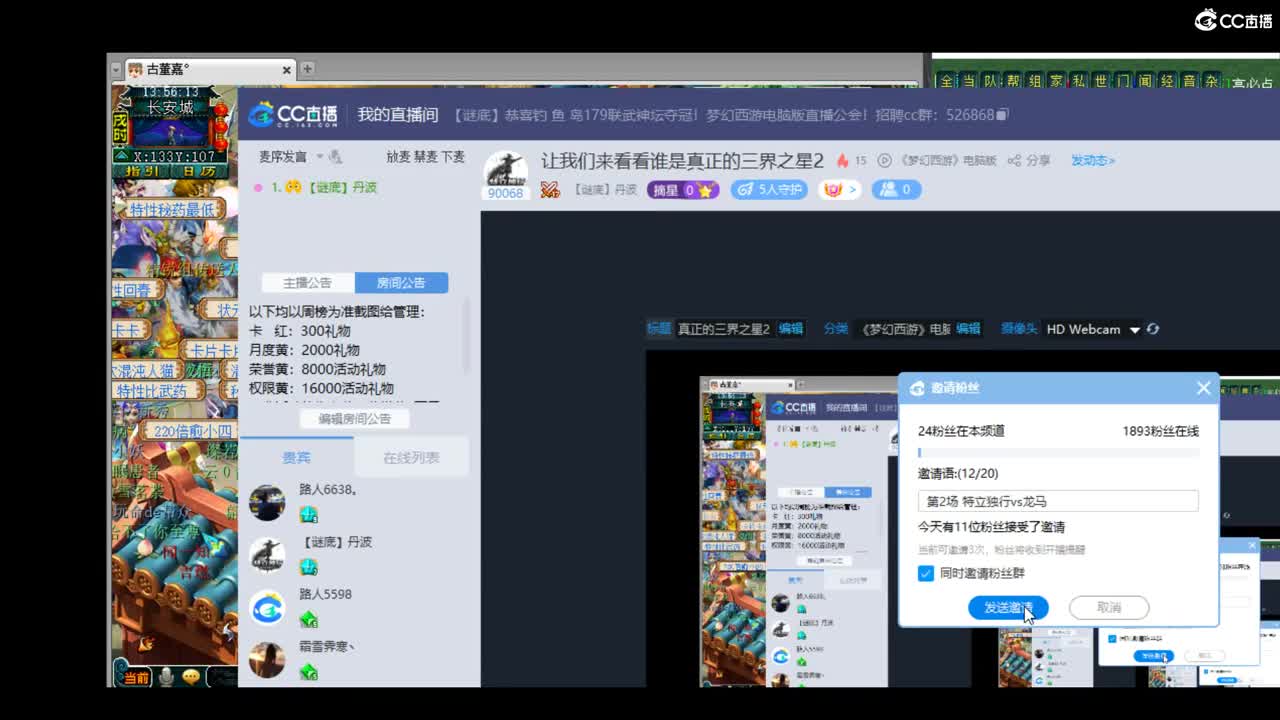Click 编辑 next to the title 真正的三界之星2
The height and width of the screenshot is (720, 1280).
tap(791, 328)
